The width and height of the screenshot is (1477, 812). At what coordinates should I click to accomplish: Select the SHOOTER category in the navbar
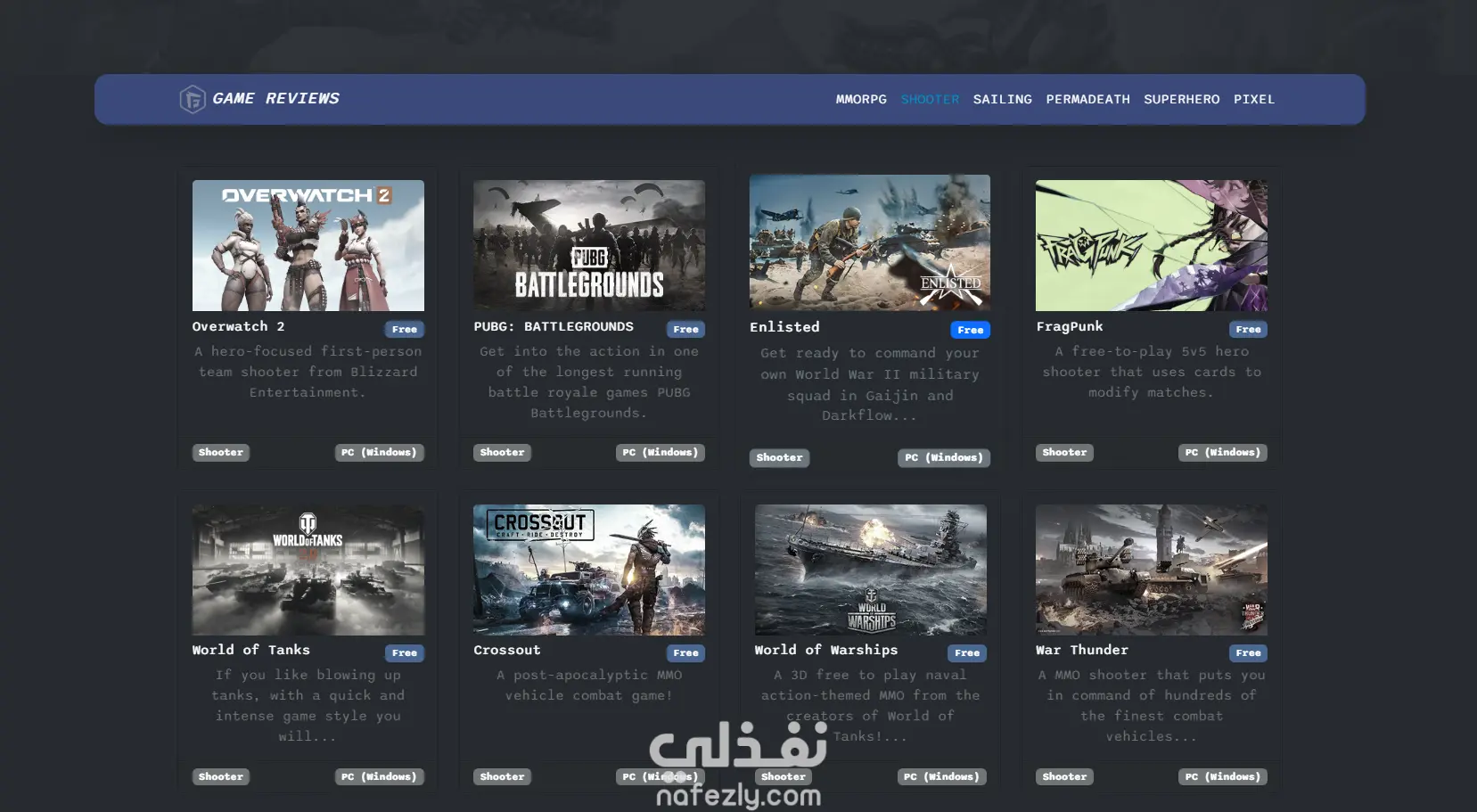(x=930, y=99)
